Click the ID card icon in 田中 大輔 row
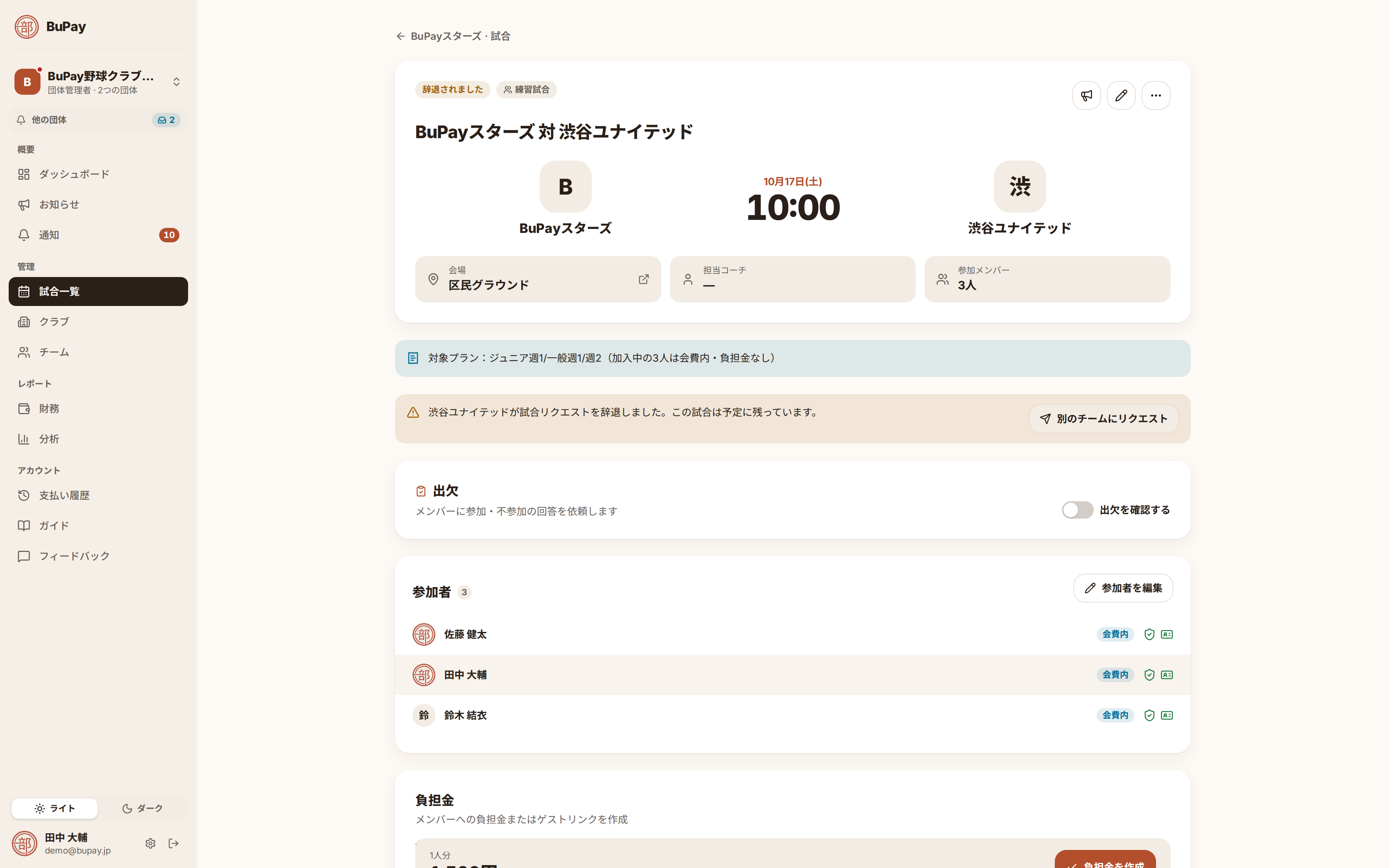This screenshot has width=1389, height=868. 1167,675
